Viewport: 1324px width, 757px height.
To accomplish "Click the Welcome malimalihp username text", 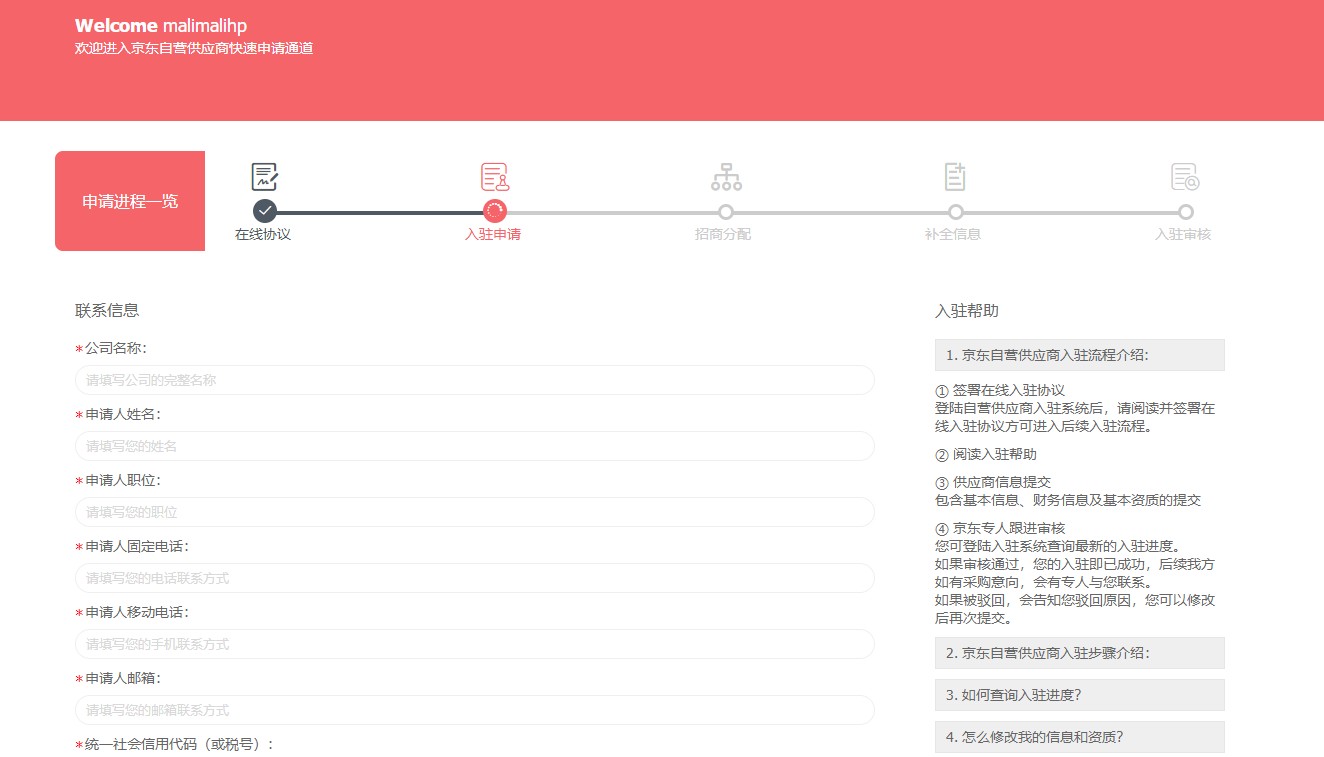I will pyautogui.click(x=161, y=26).
